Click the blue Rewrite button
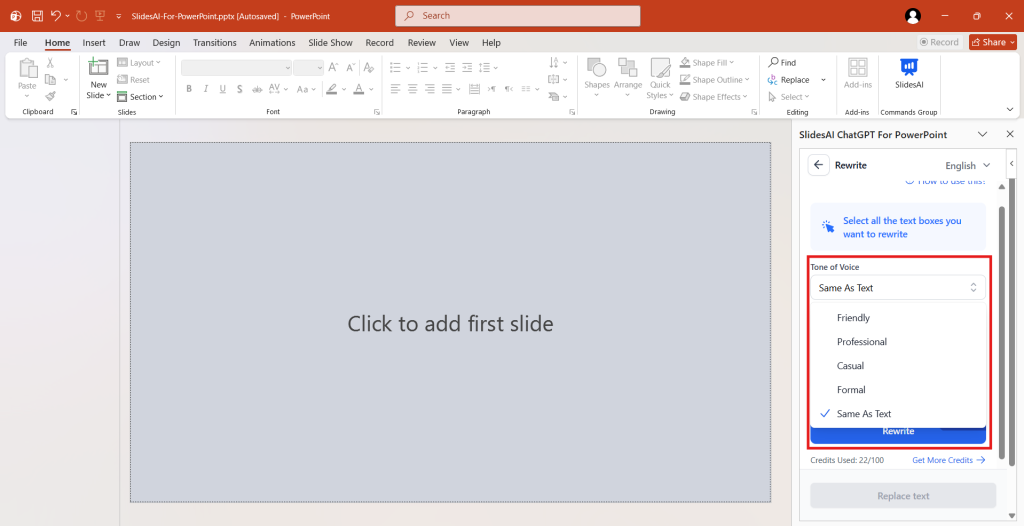The width and height of the screenshot is (1024, 526). click(898, 433)
